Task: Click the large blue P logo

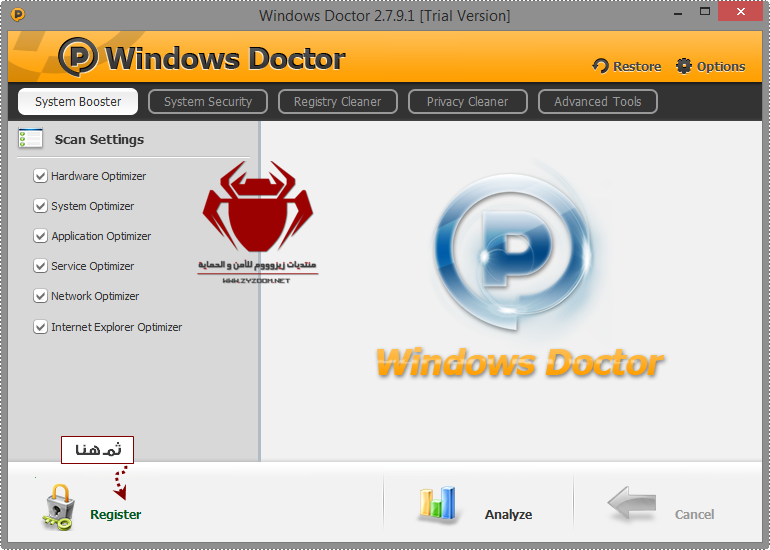Action: tap(513, 251)
